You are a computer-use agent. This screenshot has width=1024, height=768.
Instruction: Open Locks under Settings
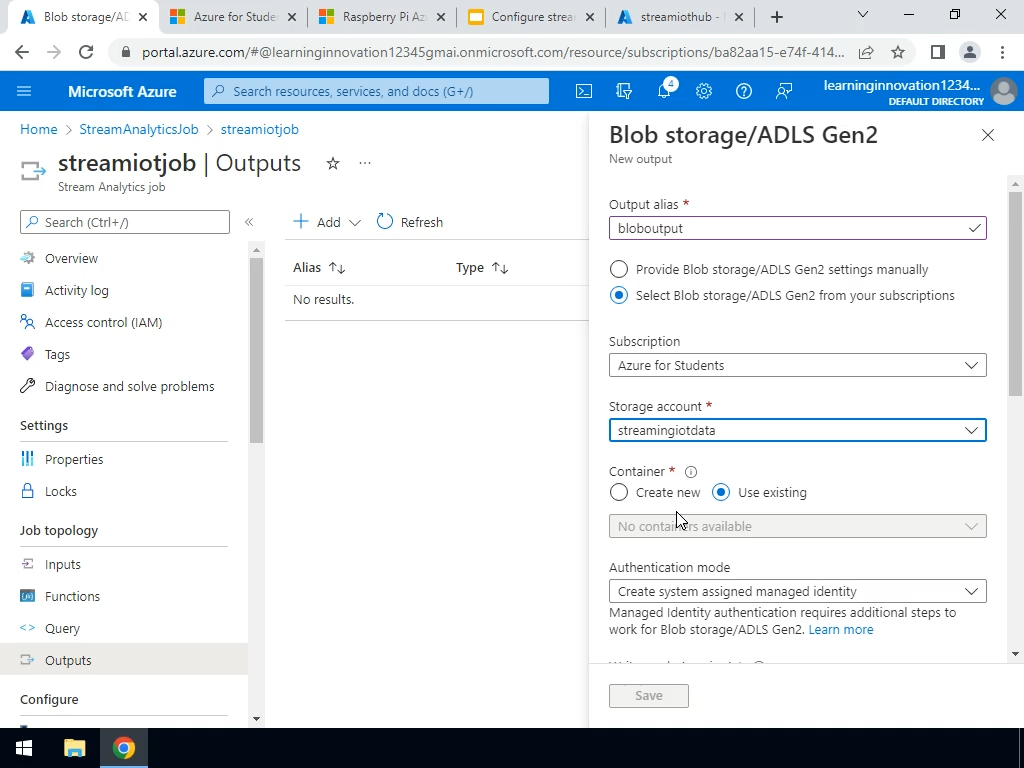[61, 492]
